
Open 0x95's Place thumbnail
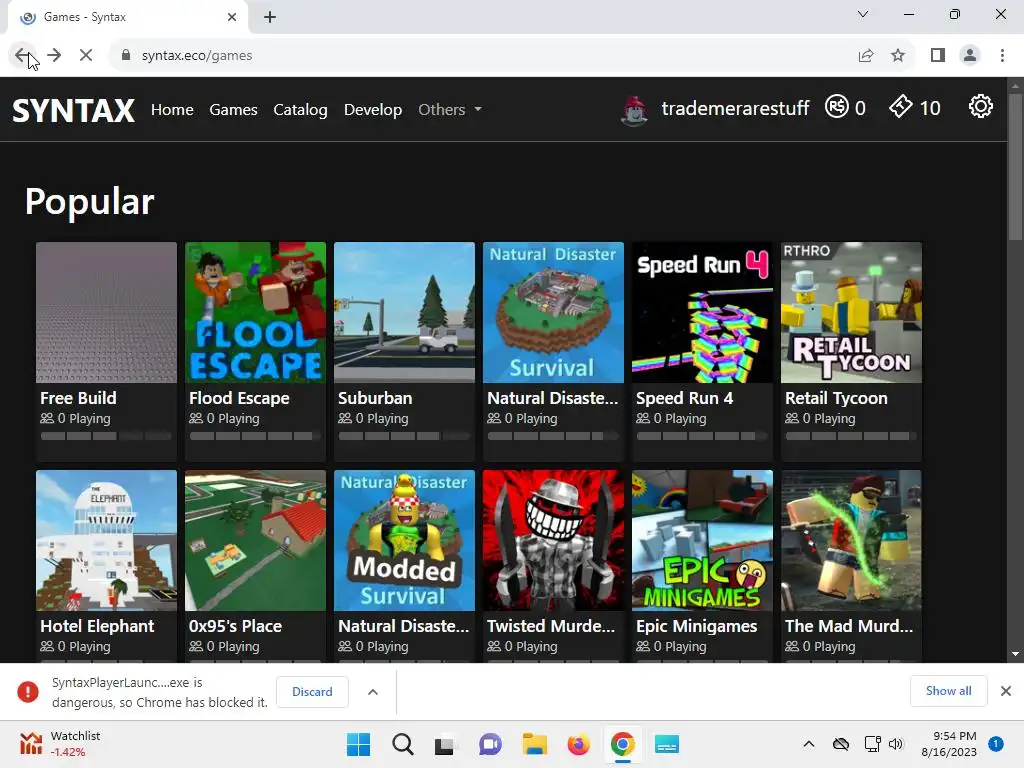click(x=255, y=541)
